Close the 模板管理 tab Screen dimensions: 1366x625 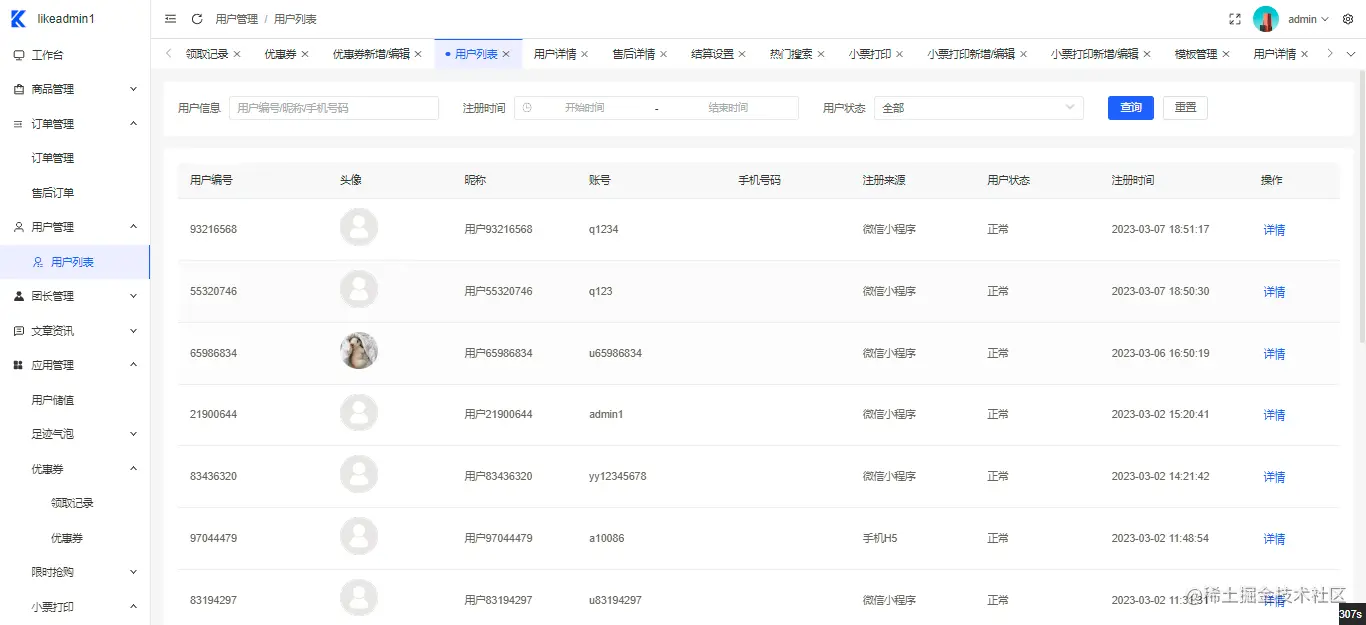point(1226,54)
